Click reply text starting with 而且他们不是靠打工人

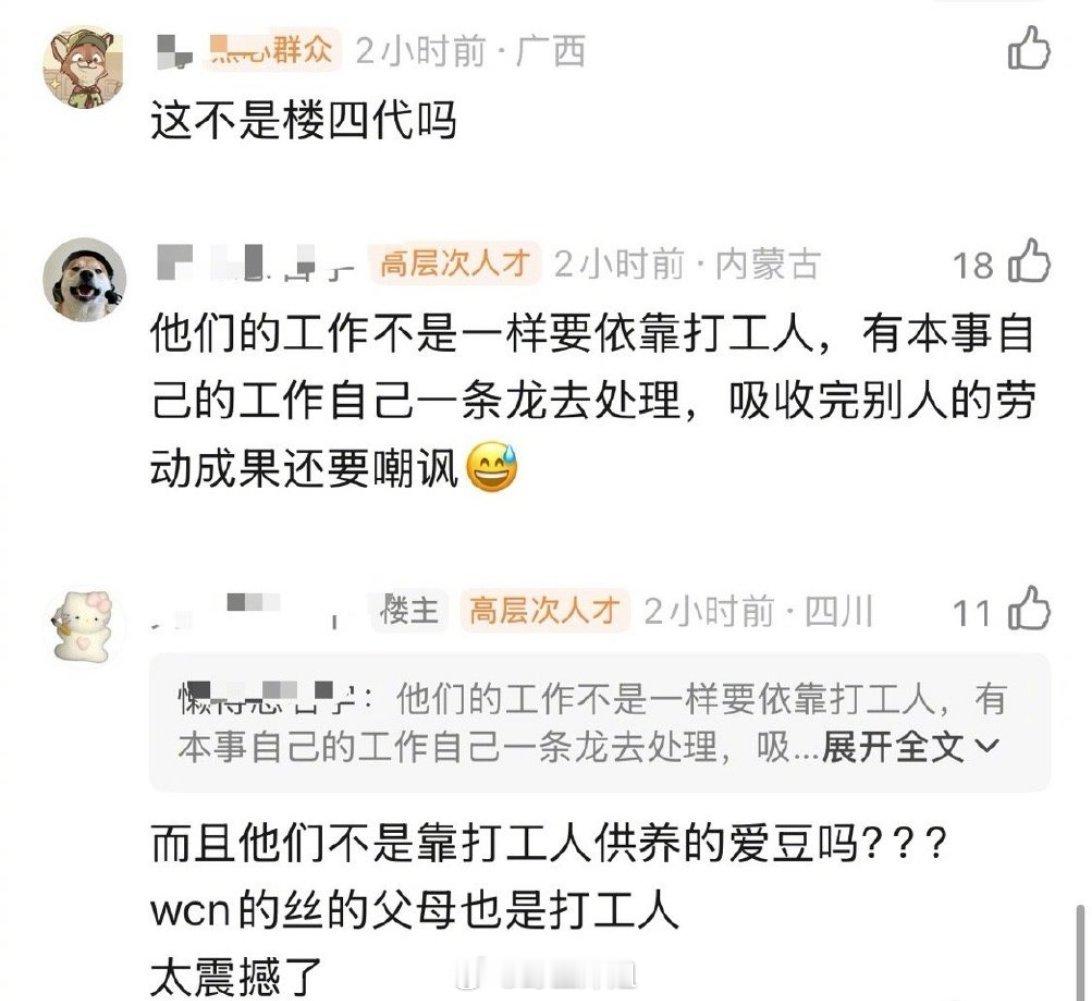[x=549, y=842]
